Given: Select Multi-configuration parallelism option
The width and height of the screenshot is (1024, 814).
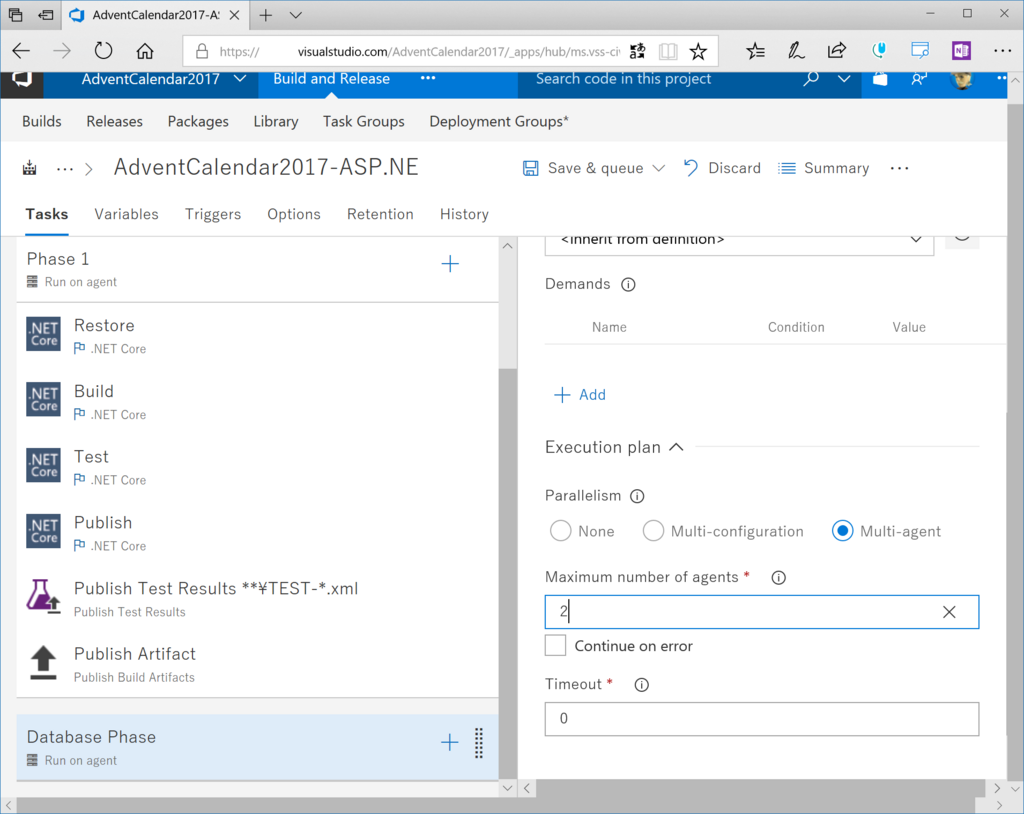Looking at the screenshot, I should pyautogui.click(x=653, y=531).
